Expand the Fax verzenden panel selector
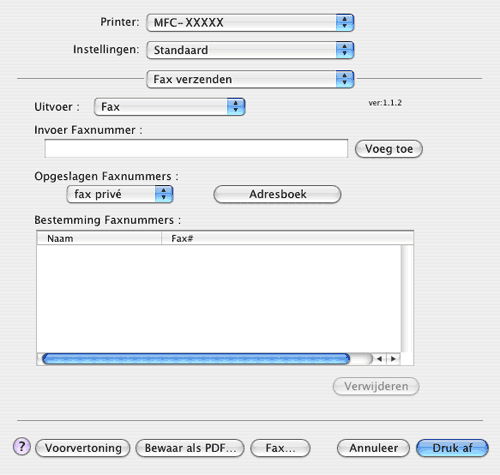Image resolution: width=500 pixels, height=475 pixels. 250,79
